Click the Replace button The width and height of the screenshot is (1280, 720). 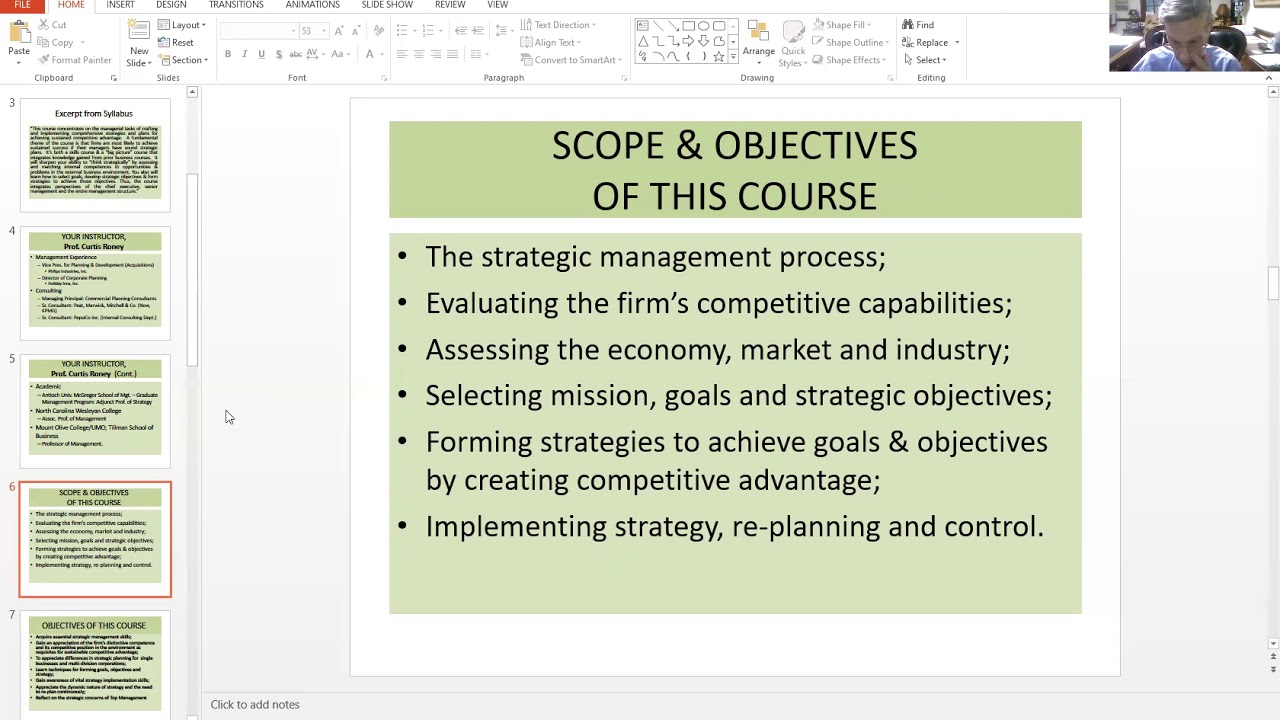925,43
